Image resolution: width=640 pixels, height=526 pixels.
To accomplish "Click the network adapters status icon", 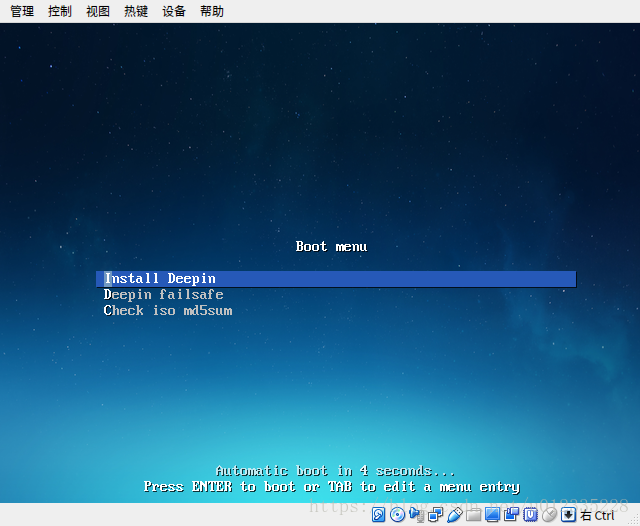I will point(435,515).
